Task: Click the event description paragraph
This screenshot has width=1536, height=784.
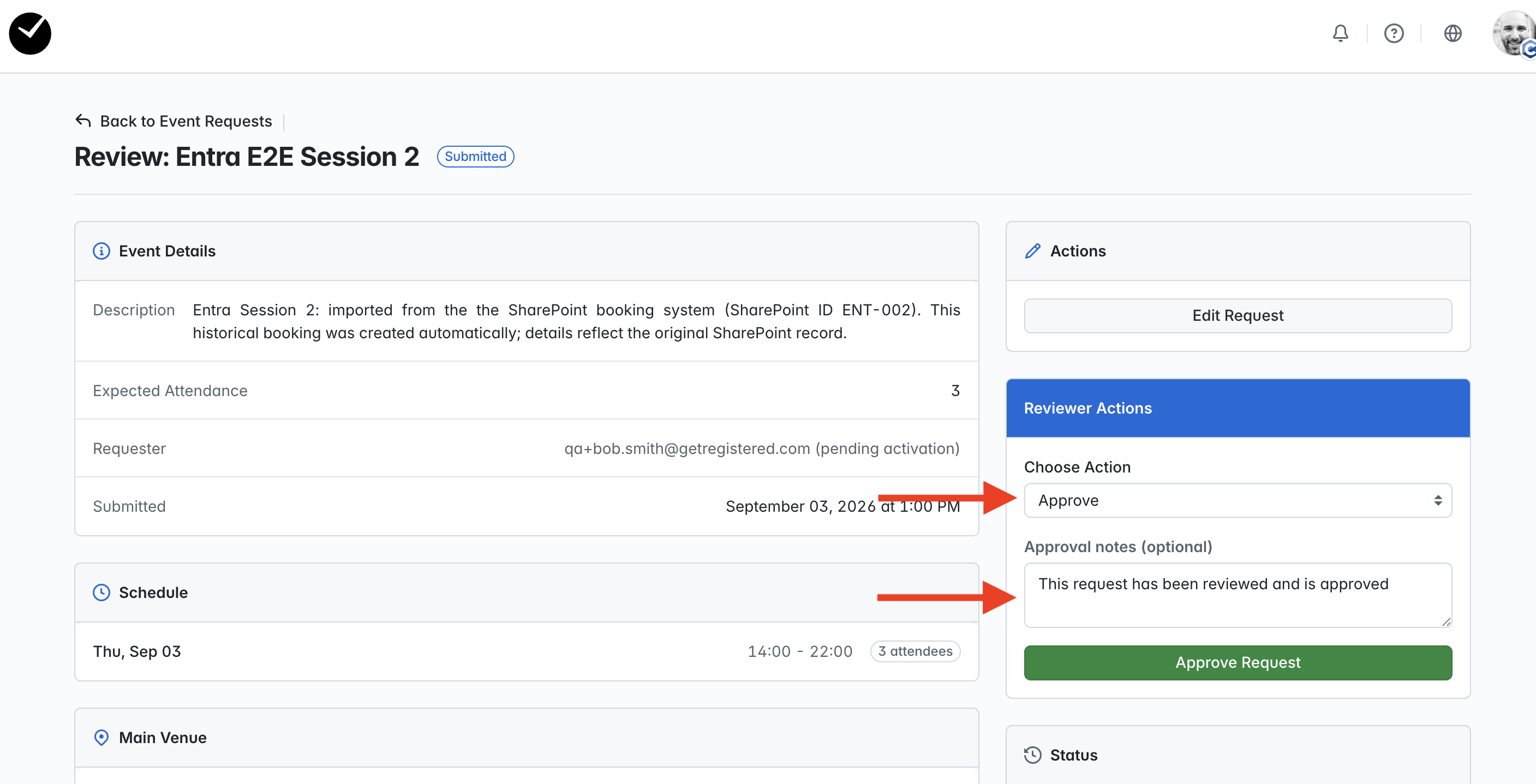Action: [x=577, y=321]
